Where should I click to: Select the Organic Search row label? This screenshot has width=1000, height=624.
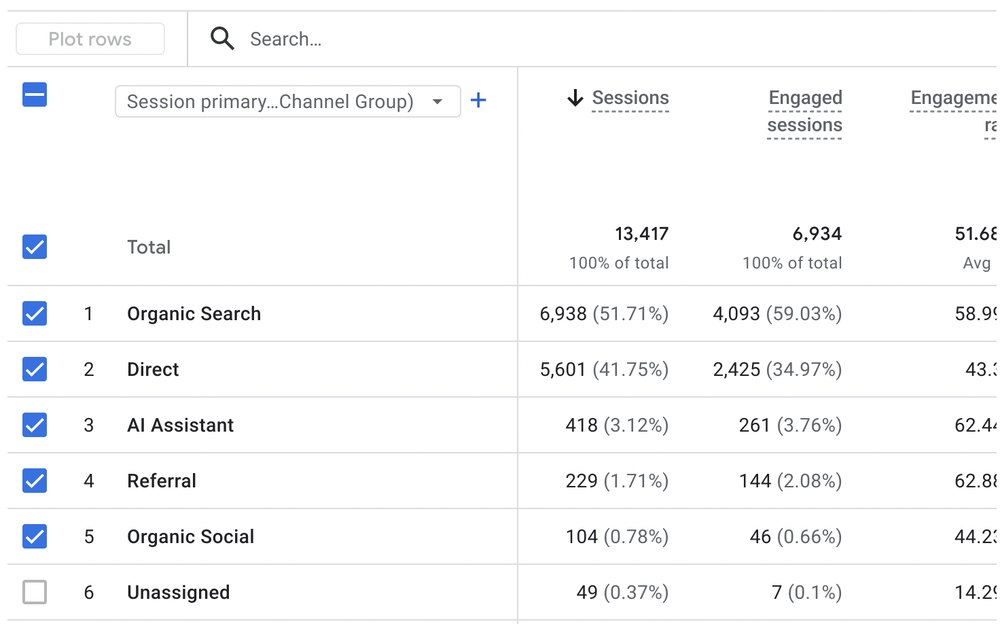[x=194, y=314]
